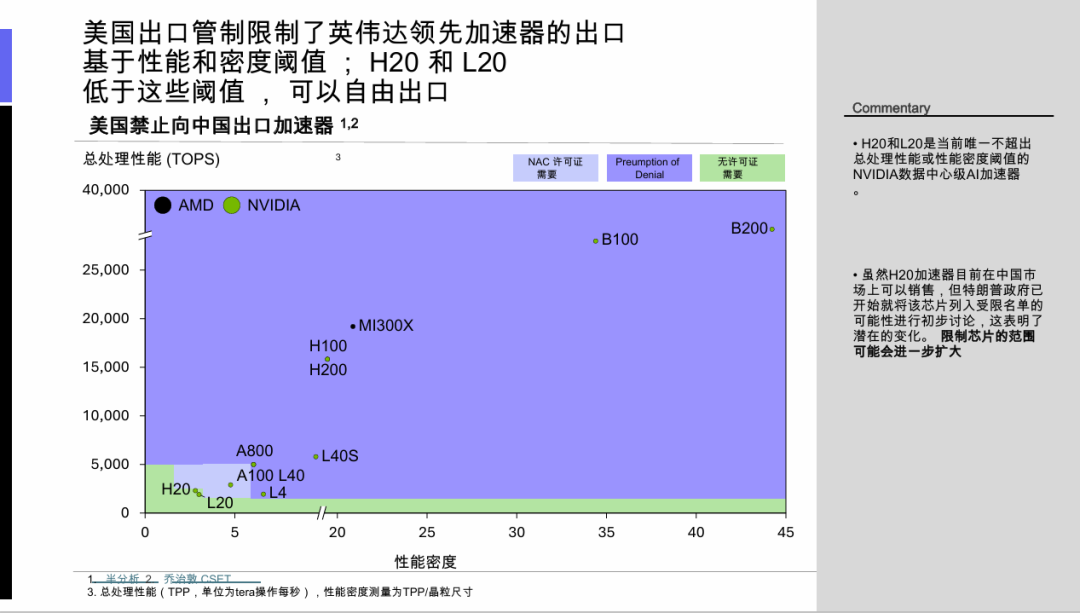
Task: Click the x-axis value 45
Action: pos(785,532)
